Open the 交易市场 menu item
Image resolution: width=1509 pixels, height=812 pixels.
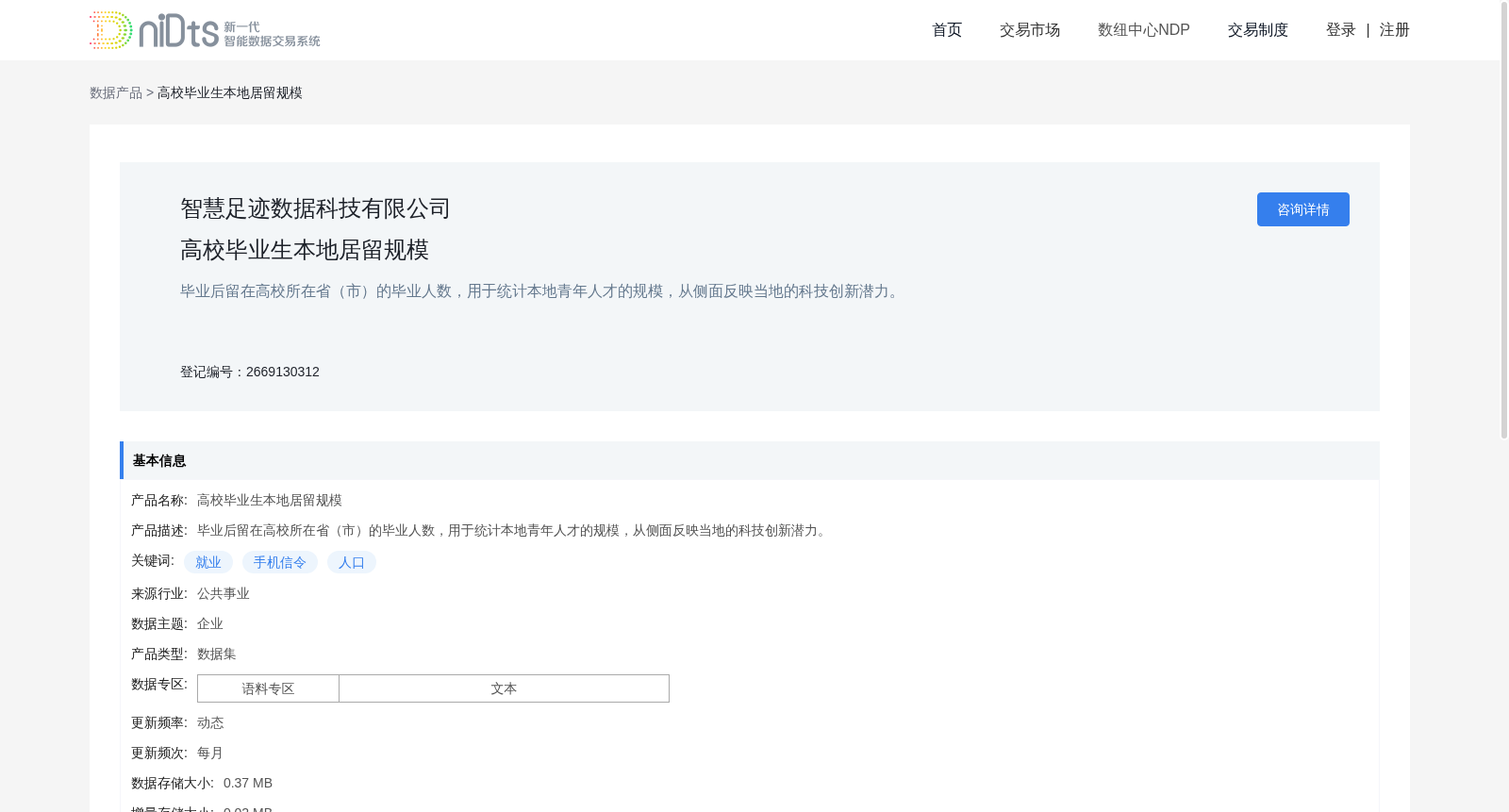click(1030, 30)
